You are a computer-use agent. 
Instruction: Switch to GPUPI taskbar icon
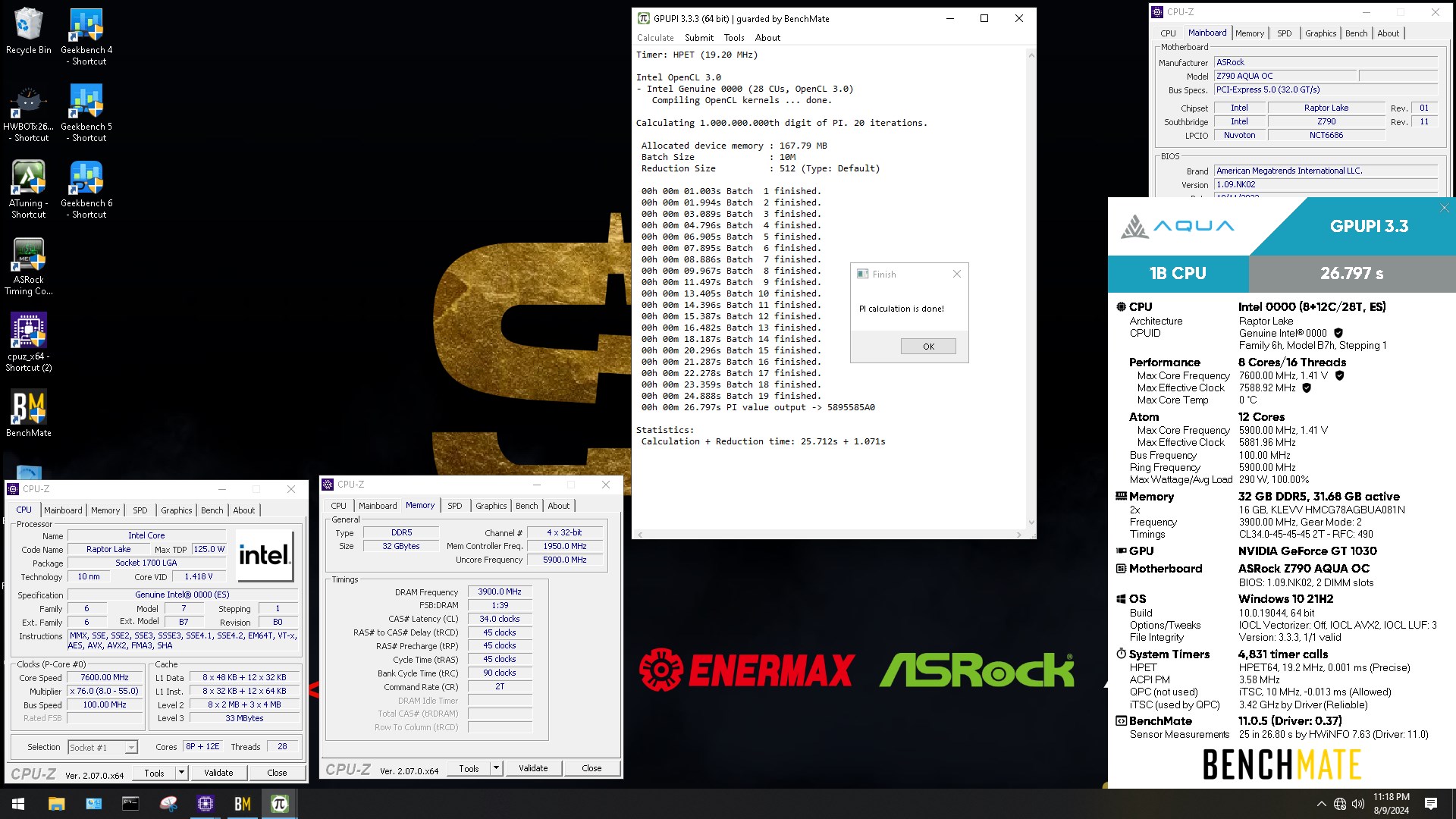pyautogui.click(x=279, y=804)
